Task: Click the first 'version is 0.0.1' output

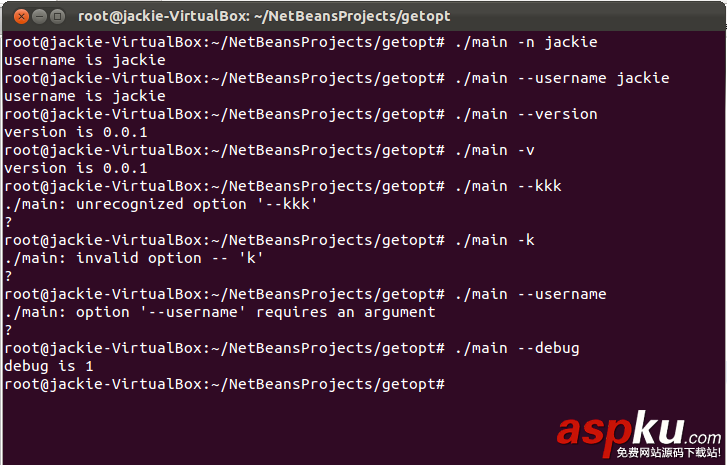Action: 76,132
